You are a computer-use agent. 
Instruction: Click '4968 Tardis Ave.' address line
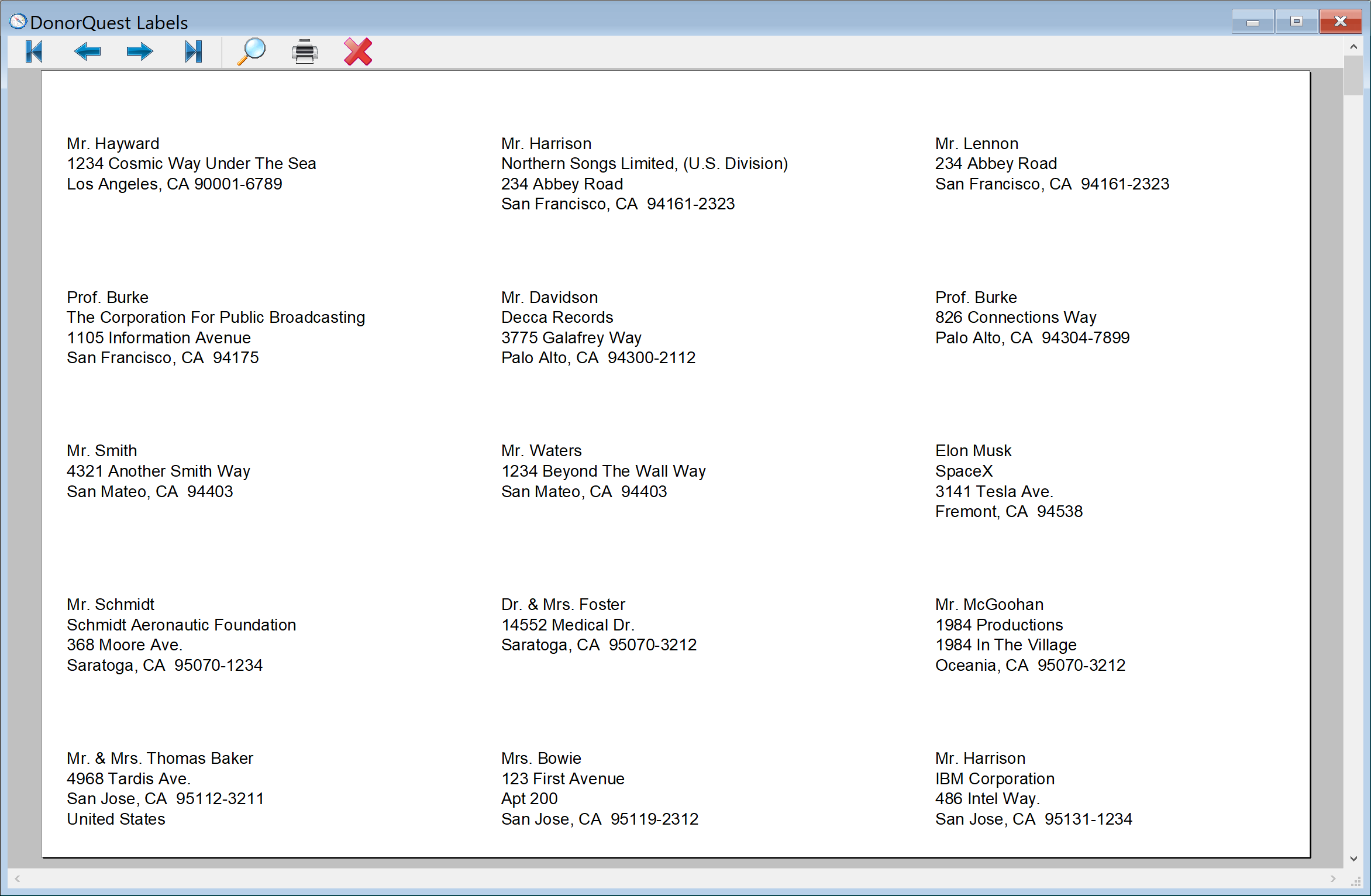pyautogui.click(x=128, y=778)
